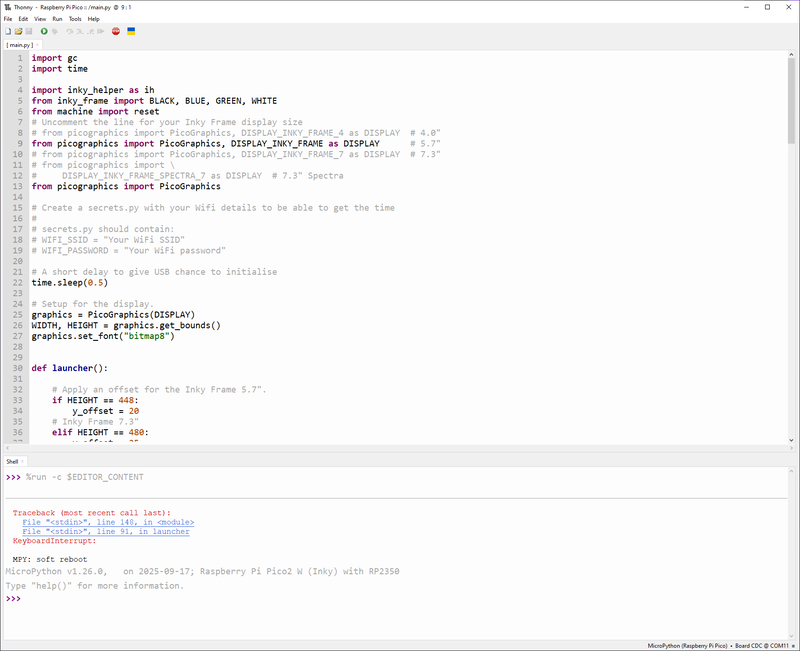Switch to the Shell panel tab

(x=12, y=461)
